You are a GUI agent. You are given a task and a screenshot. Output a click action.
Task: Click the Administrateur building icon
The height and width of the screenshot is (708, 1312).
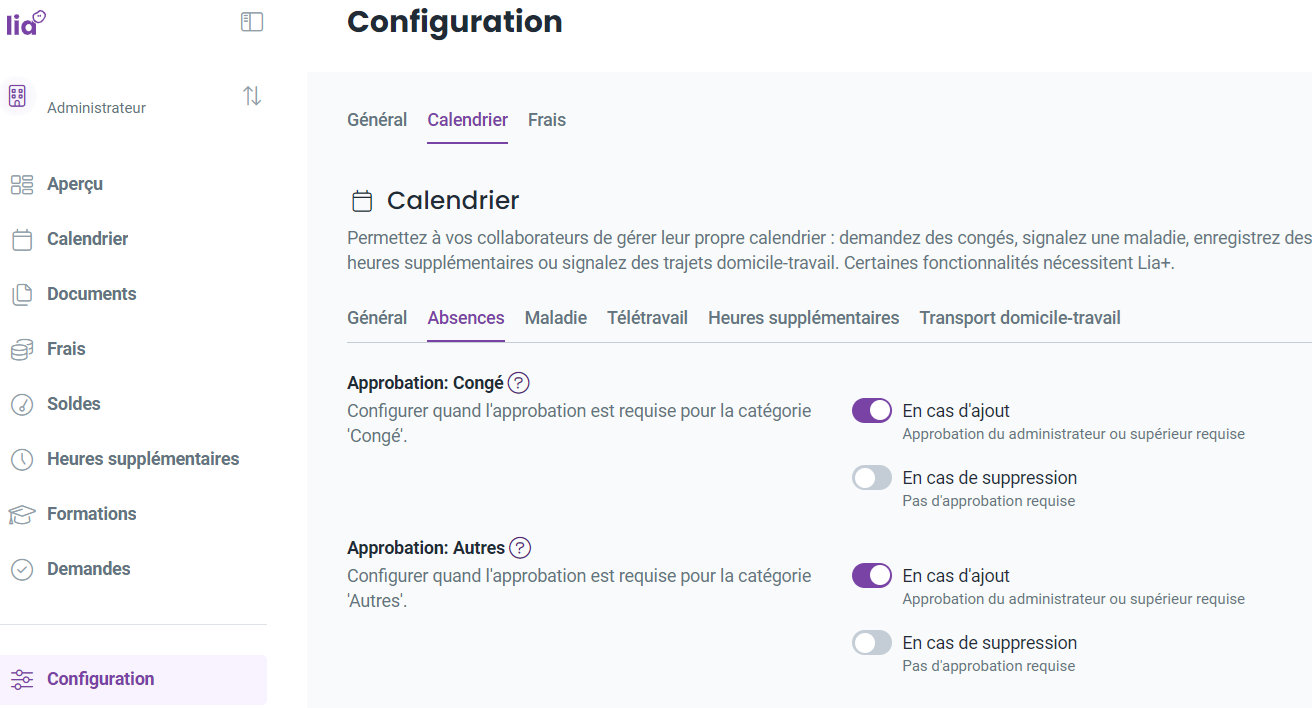(x=17, y=96)
